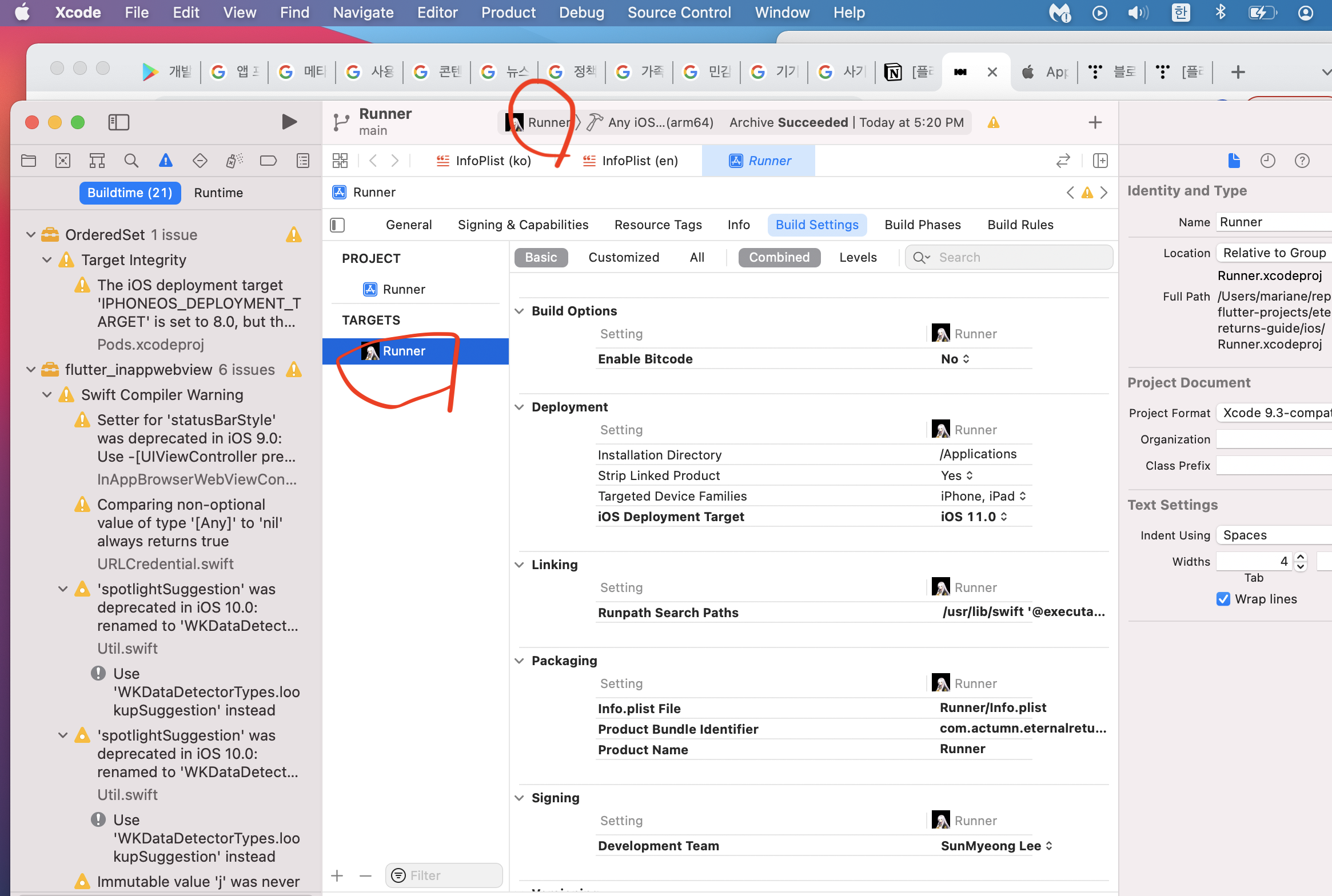Open the Report navigator icon

303,161
